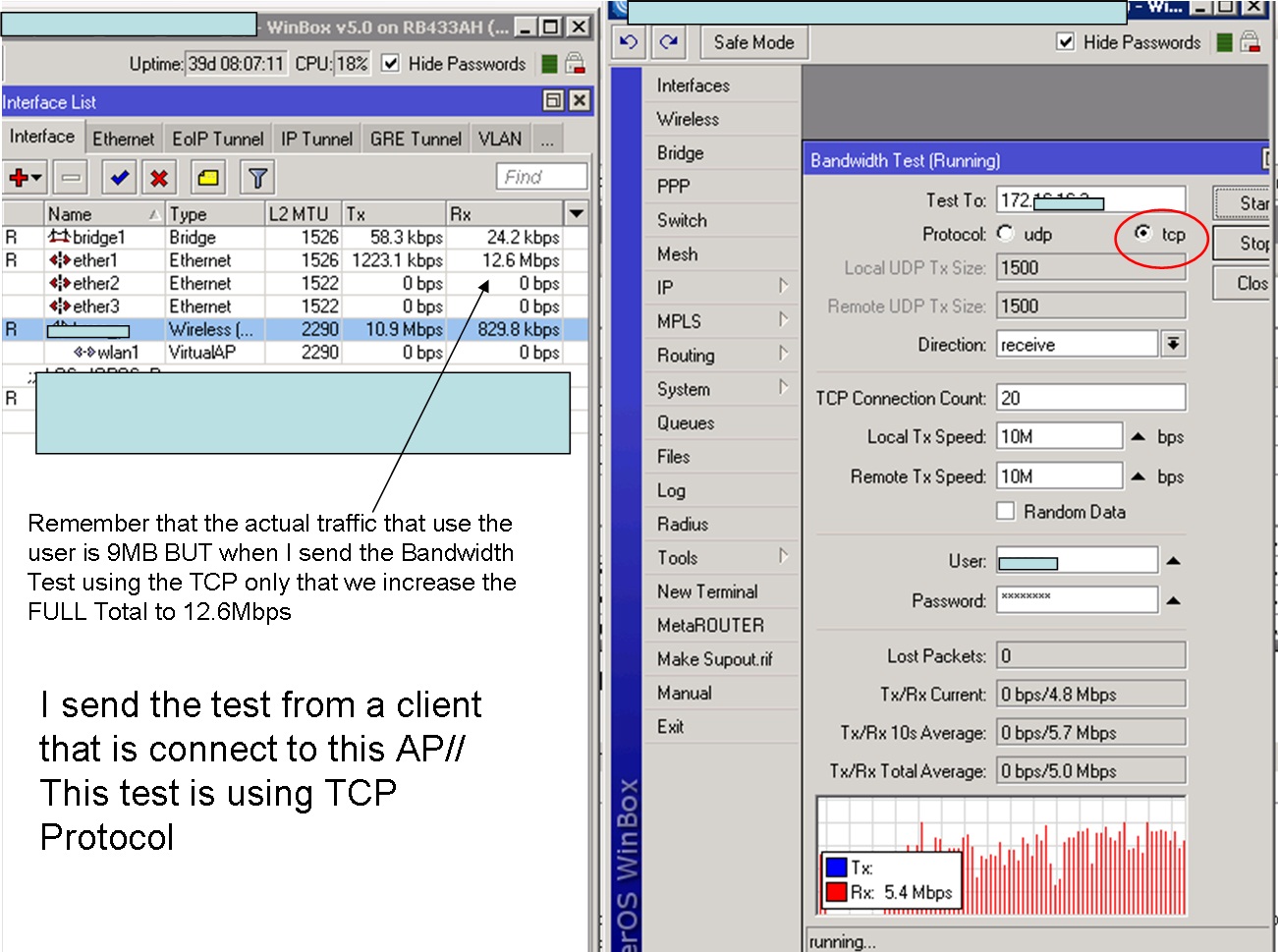This screenshot has height=952, width=1278.
Task: Select the ether3 interface icon
Action: click(x=59, y=307)
